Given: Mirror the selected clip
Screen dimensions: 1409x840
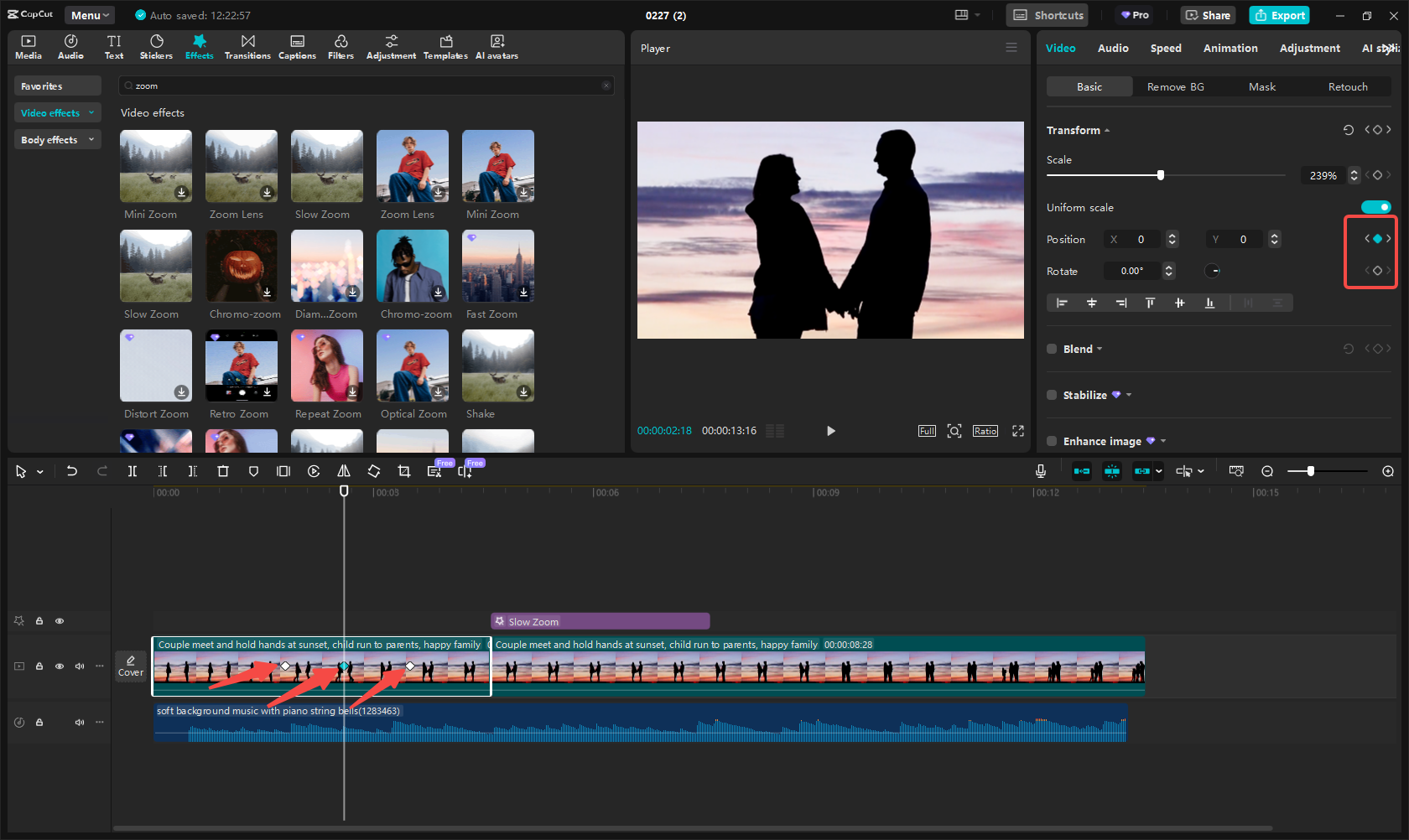Looking at the screenshot, I should click(x=343, y=471).
